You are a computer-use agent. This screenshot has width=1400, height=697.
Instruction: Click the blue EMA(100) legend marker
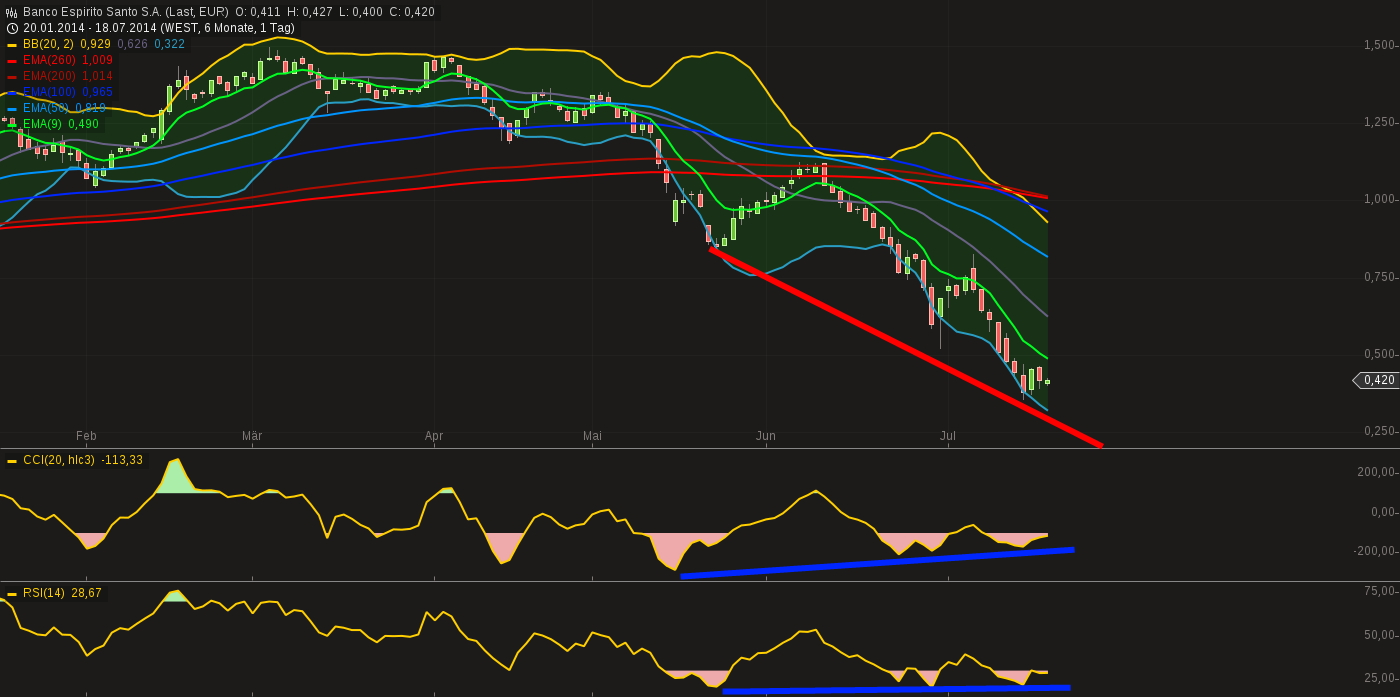[12, 93]
